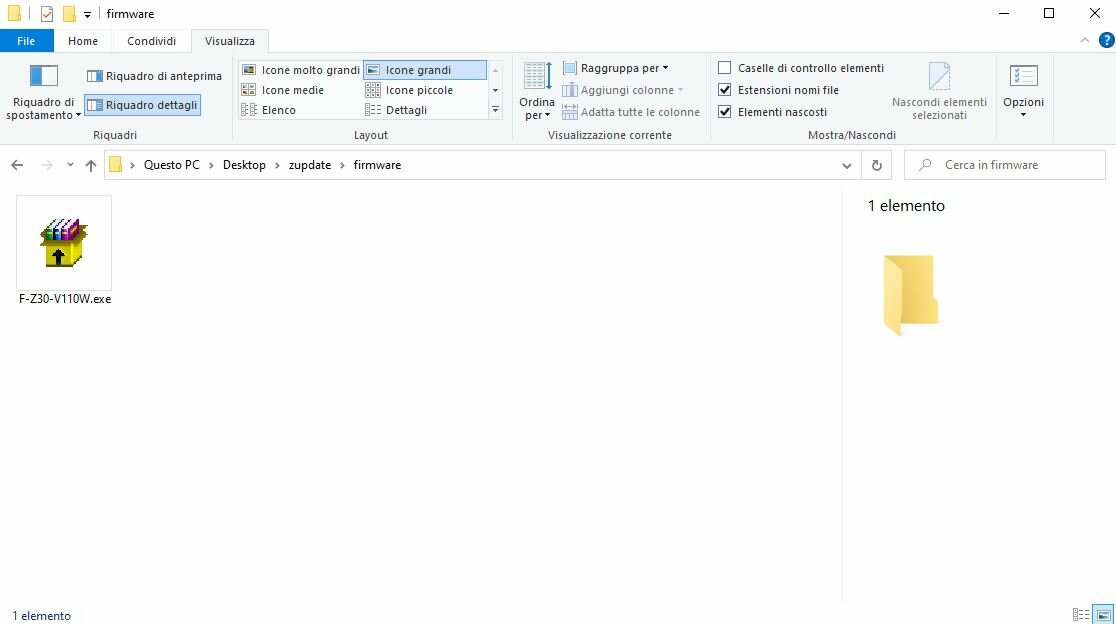Uncheck Elementi nascosti checkbox
The image size is (1116, 624).
pos(725,112)
